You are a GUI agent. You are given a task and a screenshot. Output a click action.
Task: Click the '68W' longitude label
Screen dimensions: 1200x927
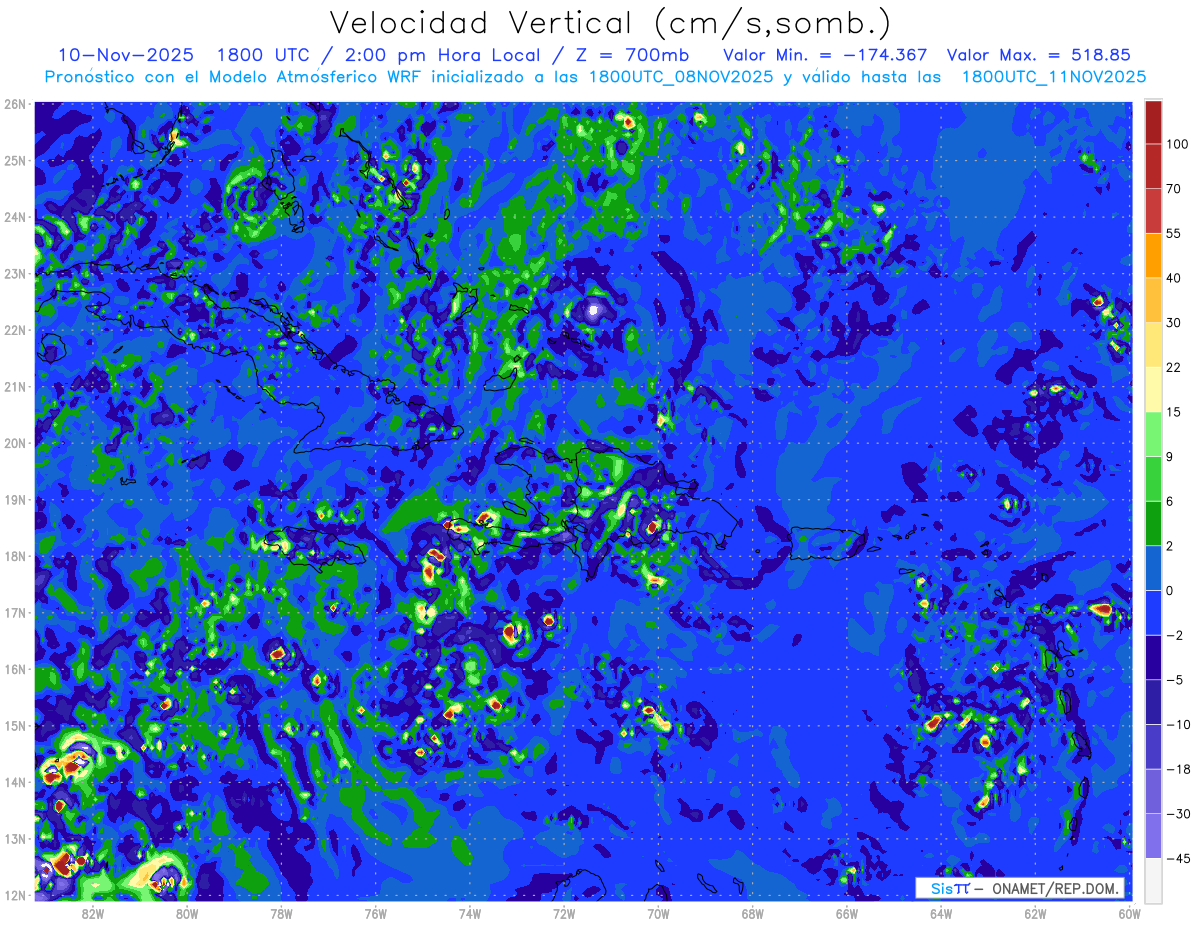pyautogui.click(x=752, y=913)
